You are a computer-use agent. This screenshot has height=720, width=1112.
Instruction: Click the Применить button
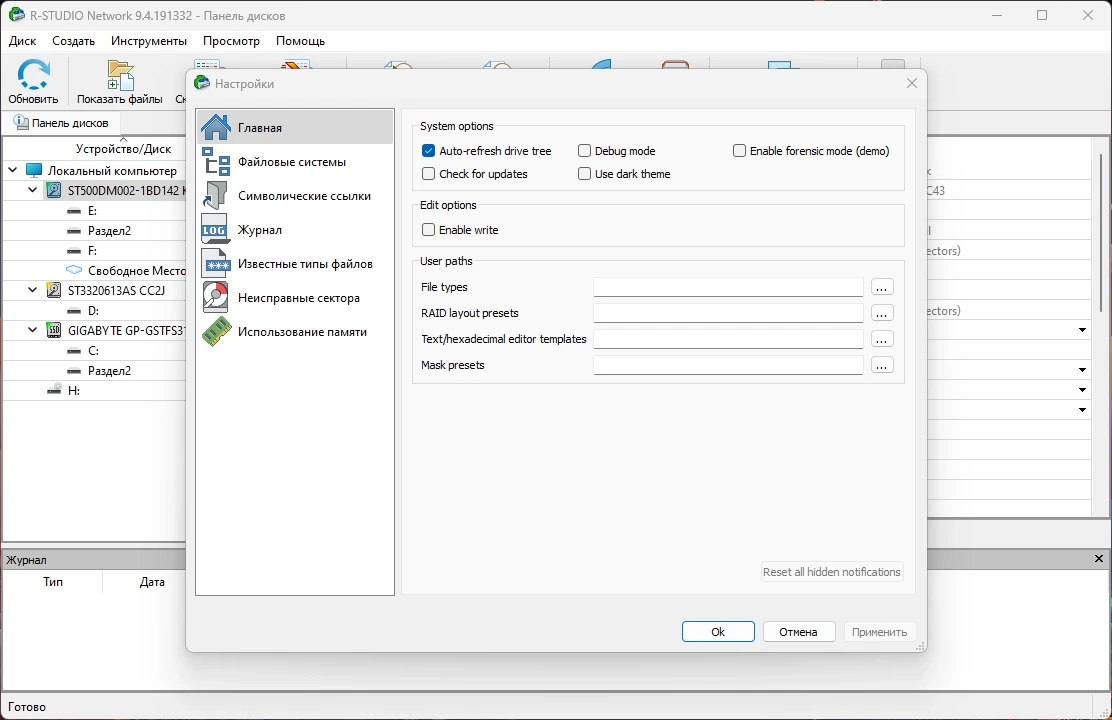pos(879,631)
